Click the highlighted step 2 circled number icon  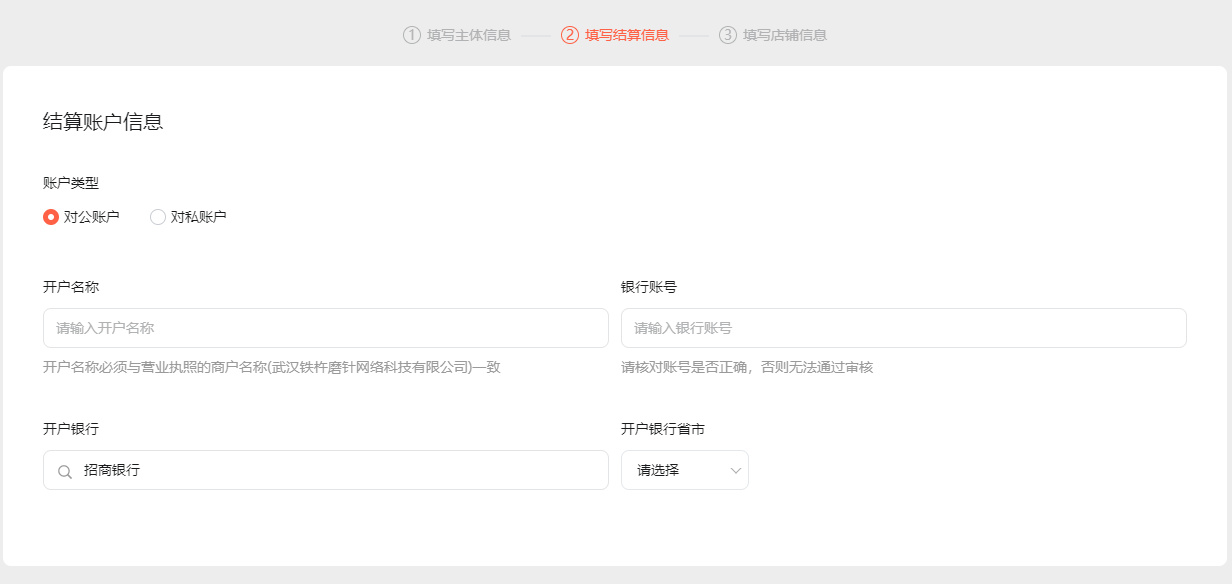[570, 35]
